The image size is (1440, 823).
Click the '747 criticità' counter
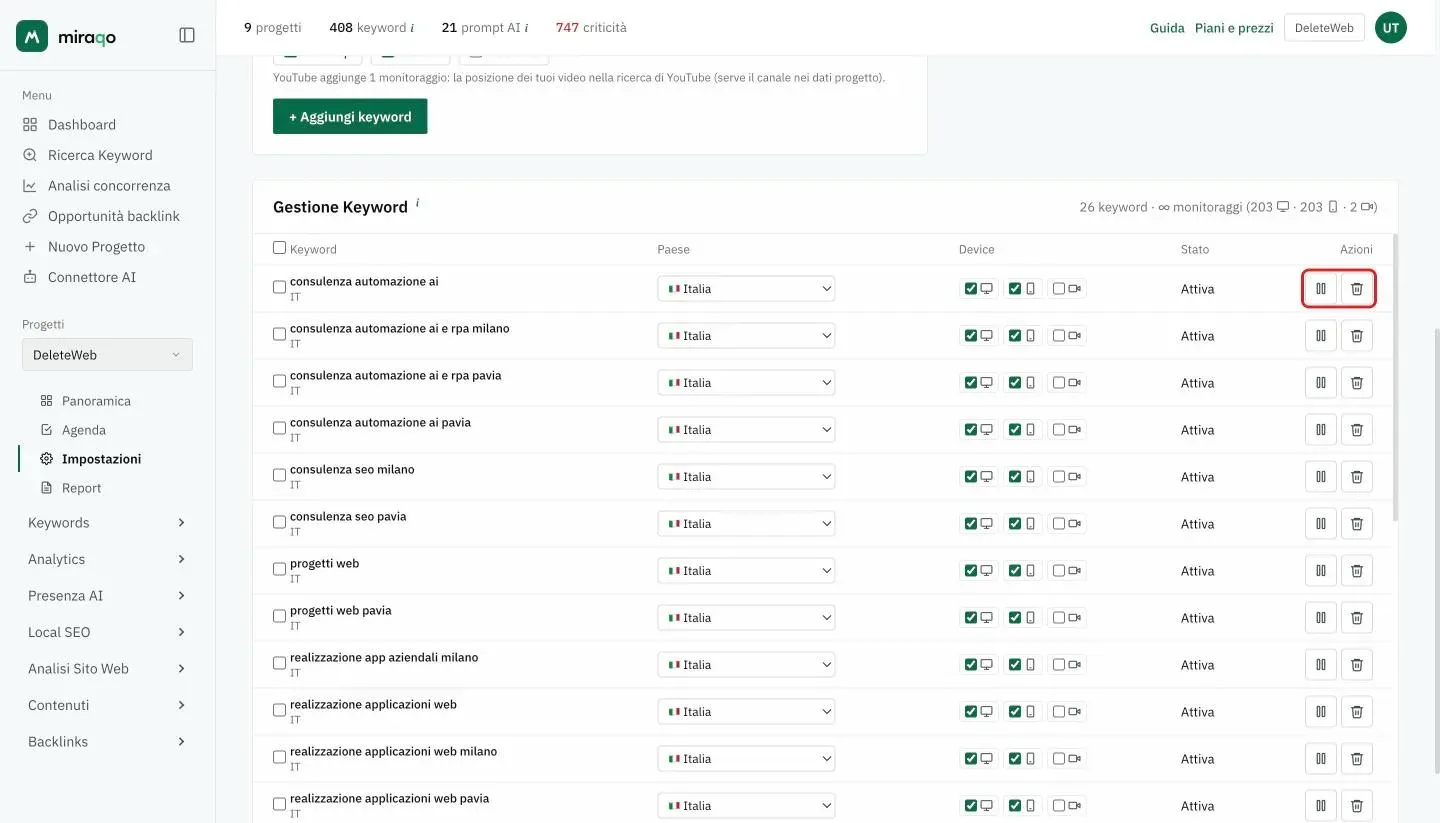click(591, 28)
